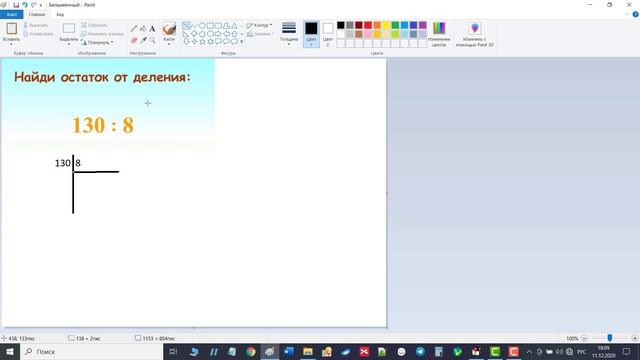Open Telegram from taskbar
Screen dimensions: 640x360
point(420,351)
